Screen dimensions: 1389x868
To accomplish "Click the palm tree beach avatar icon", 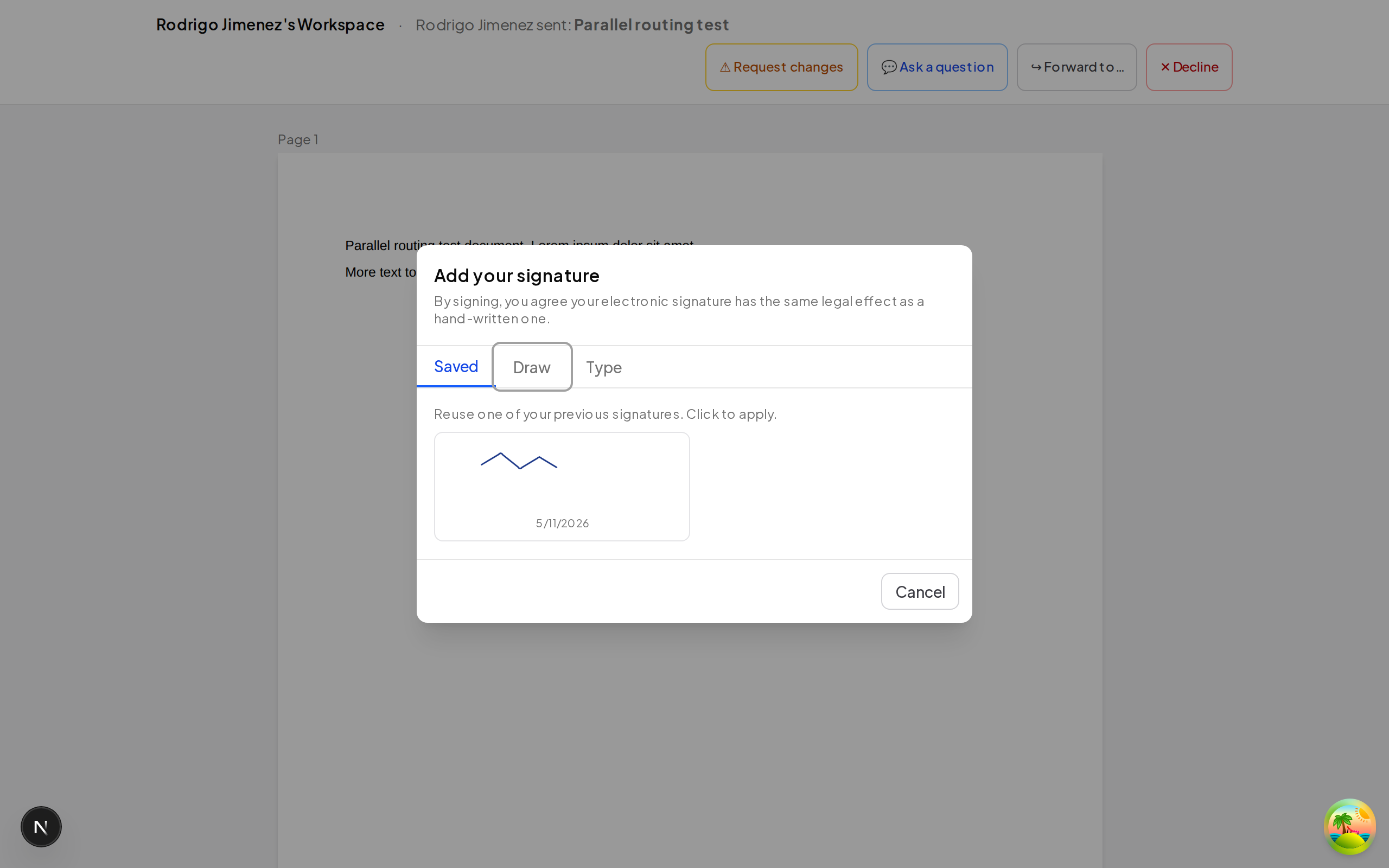I will (1350, 827).
